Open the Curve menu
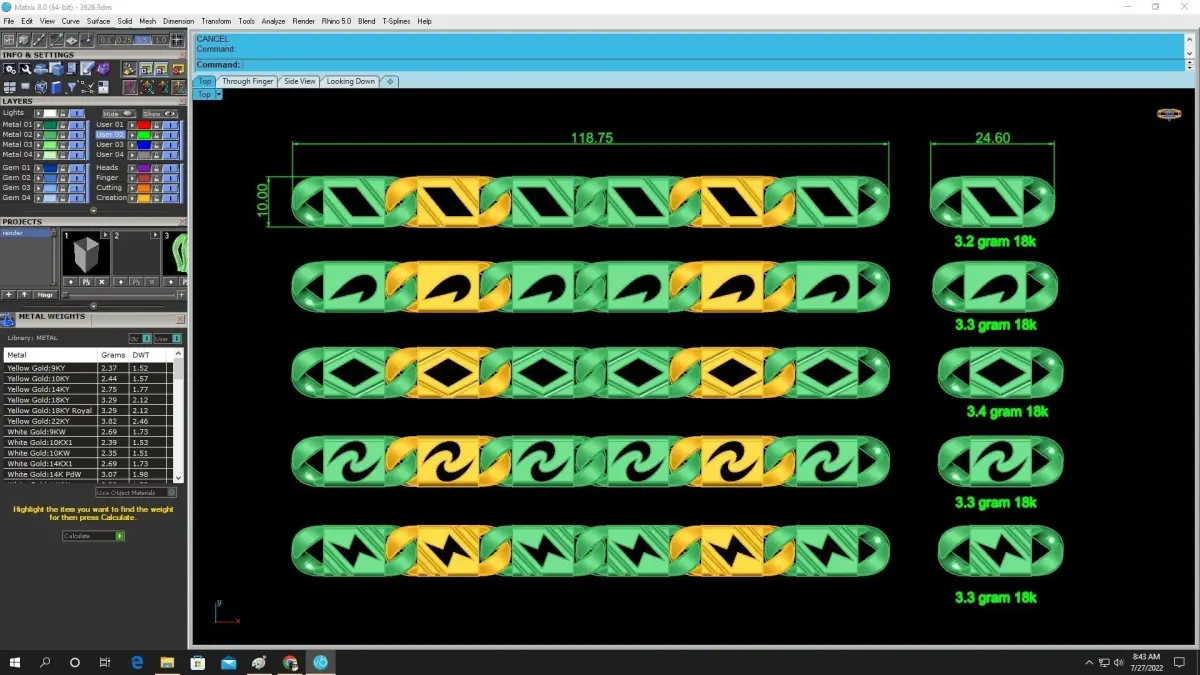The width and height of the screenshot is (1200, 675). pos(70,21)
